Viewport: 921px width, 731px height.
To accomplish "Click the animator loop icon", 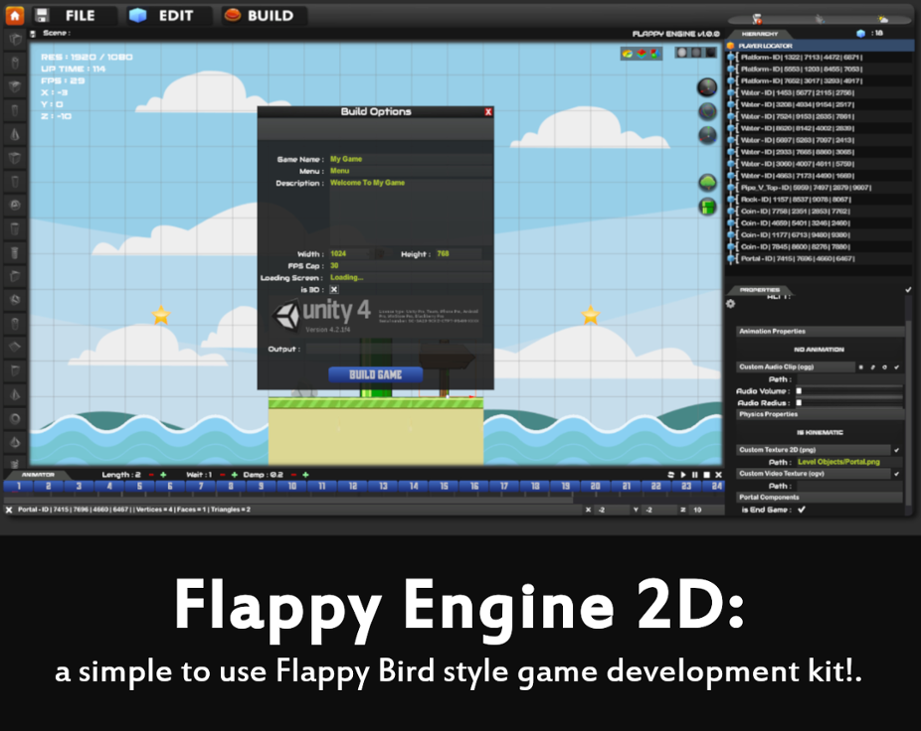I will pyautogui.click(x=671, y=474).
